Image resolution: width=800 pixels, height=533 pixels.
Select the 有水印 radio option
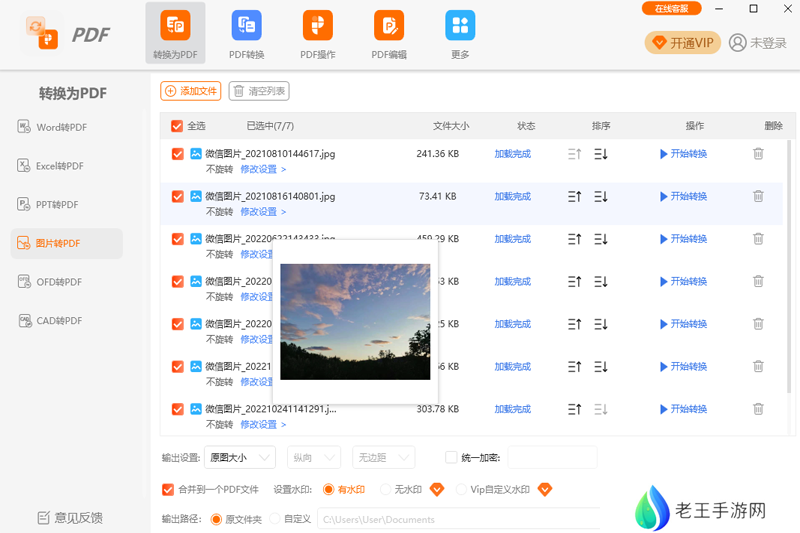coord(329,490)
